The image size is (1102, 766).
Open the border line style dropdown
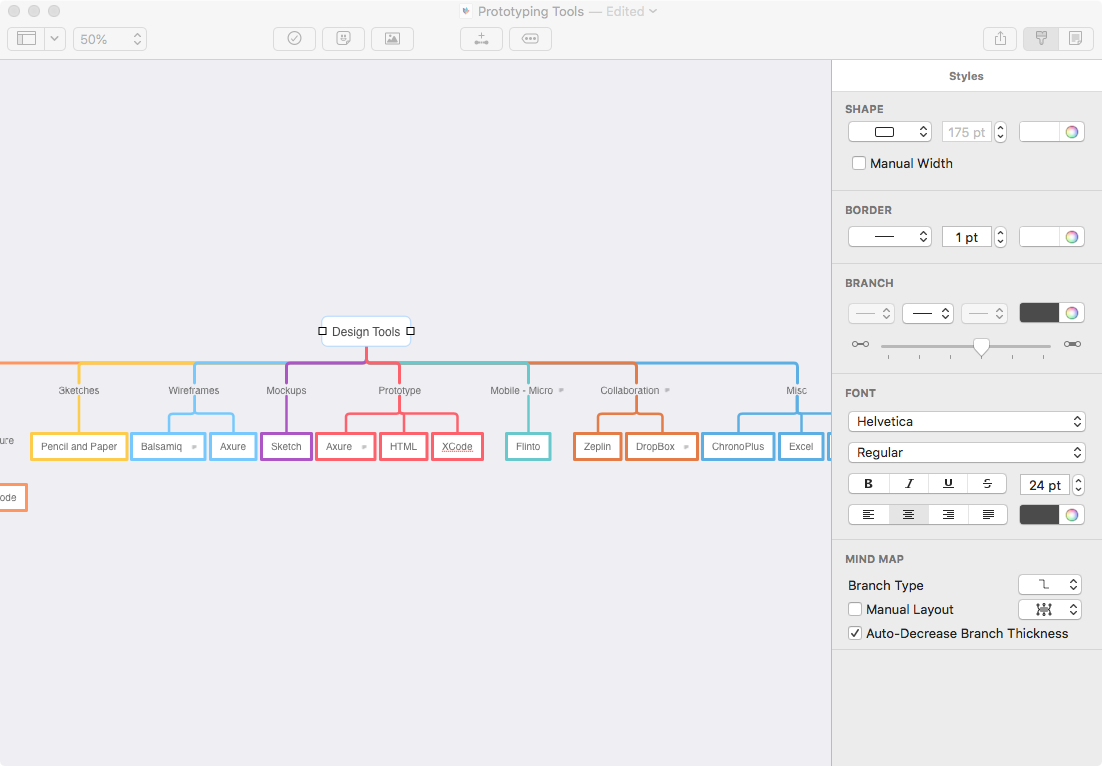coord(890,237)
